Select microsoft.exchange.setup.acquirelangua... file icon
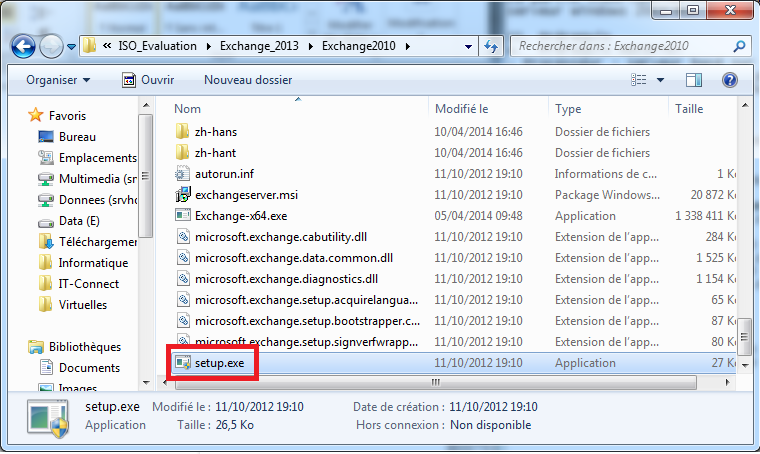 pyautogui.click(x=183, y=299)
